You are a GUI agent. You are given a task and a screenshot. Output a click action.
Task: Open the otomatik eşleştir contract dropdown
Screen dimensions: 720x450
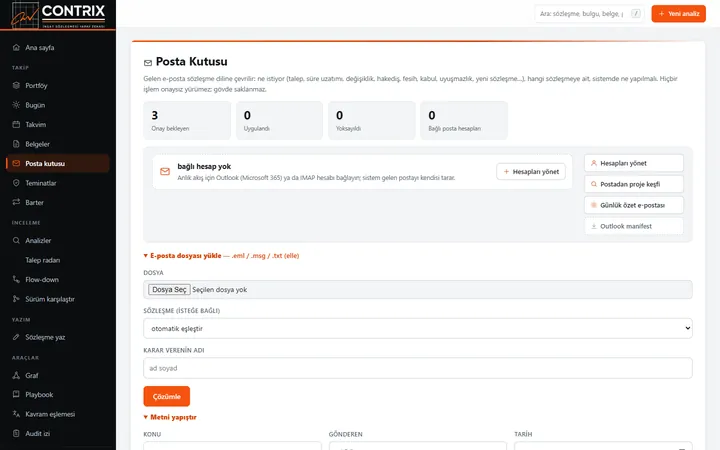click(418, 329)
